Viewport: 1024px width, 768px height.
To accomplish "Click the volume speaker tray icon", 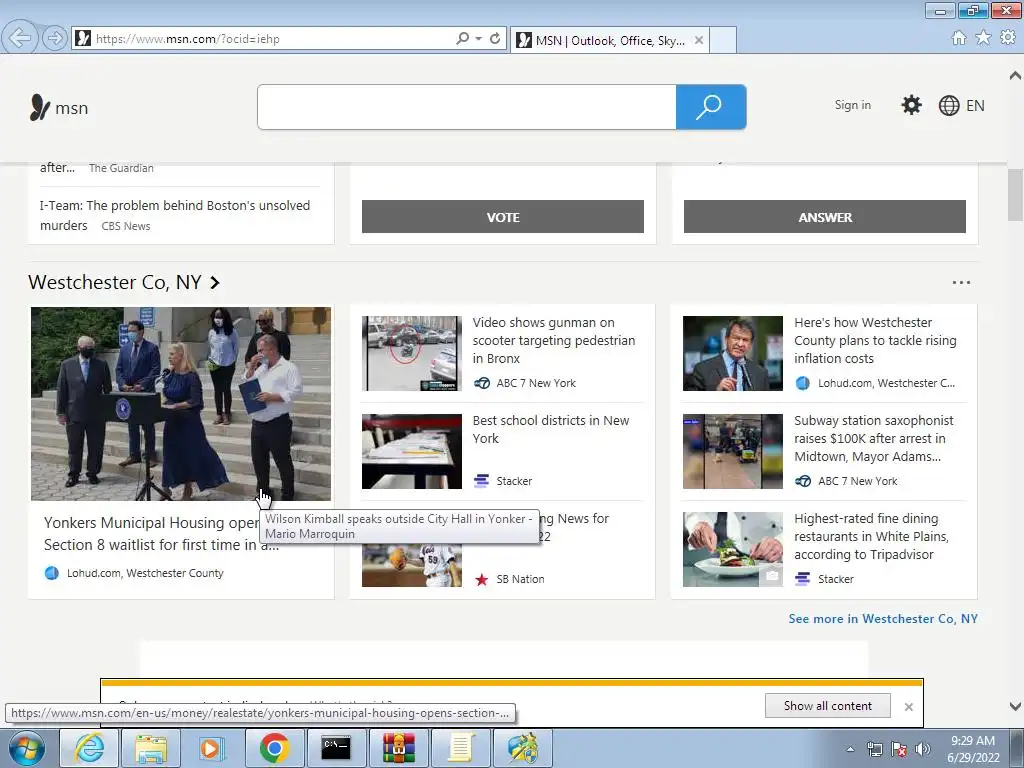I will (x=923, y=749).
